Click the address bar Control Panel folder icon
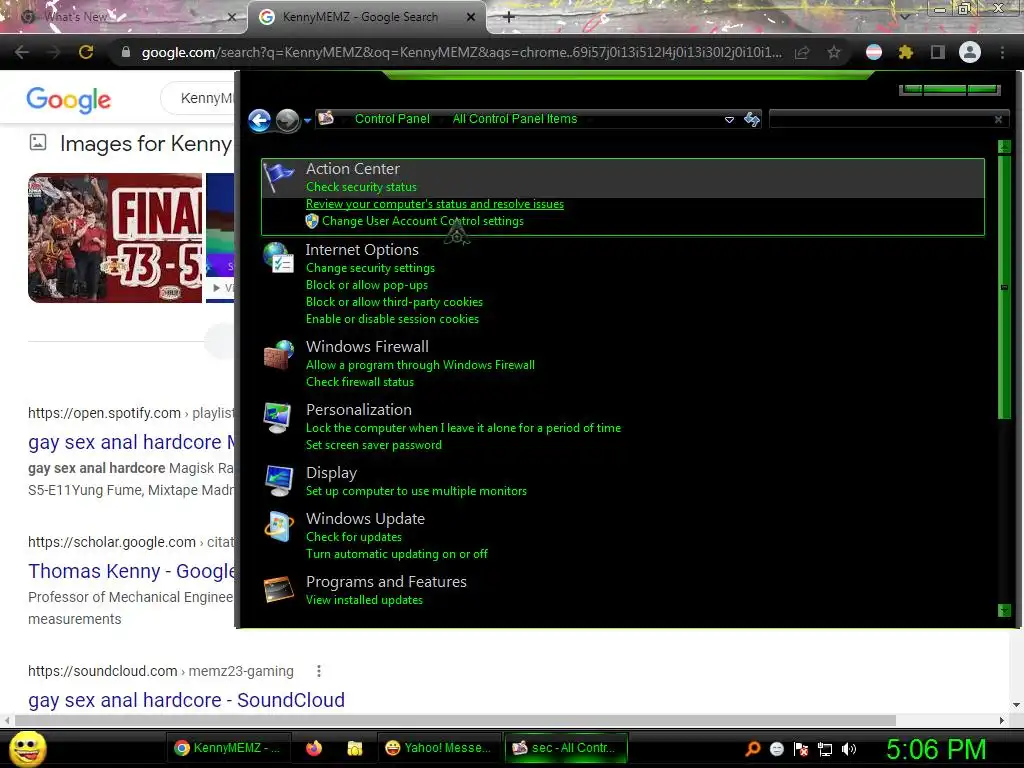Image resolution: width=1024 pixels, height=768 pixels. click(x=326, y=118)
